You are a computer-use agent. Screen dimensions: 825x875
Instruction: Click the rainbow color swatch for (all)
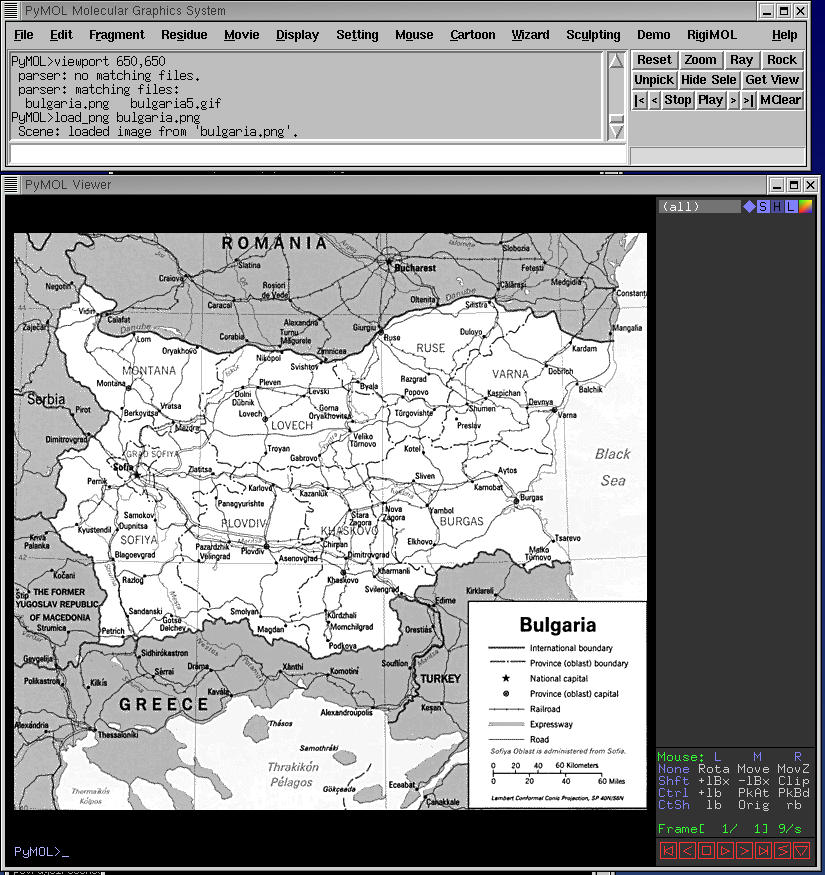[805, 207]
